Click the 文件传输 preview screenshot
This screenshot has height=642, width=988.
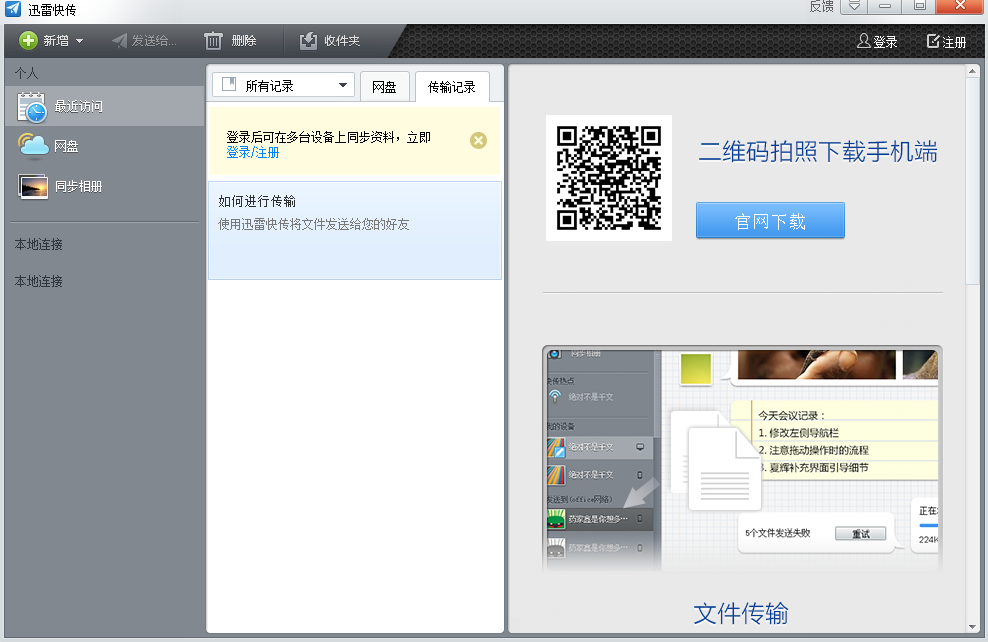click(742, 459)
